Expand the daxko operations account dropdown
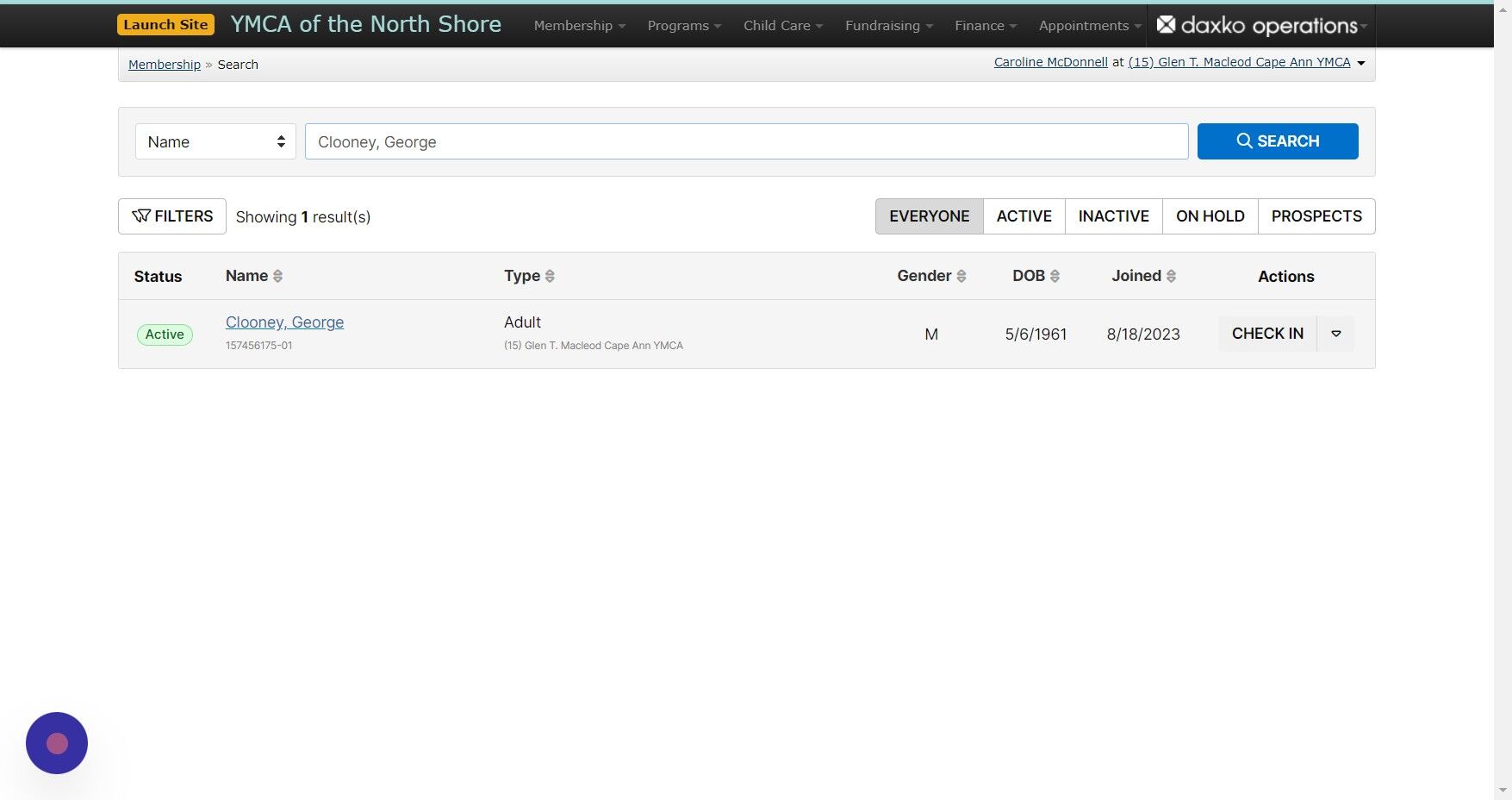The image size is (1512, 800). pos(1365,25)
